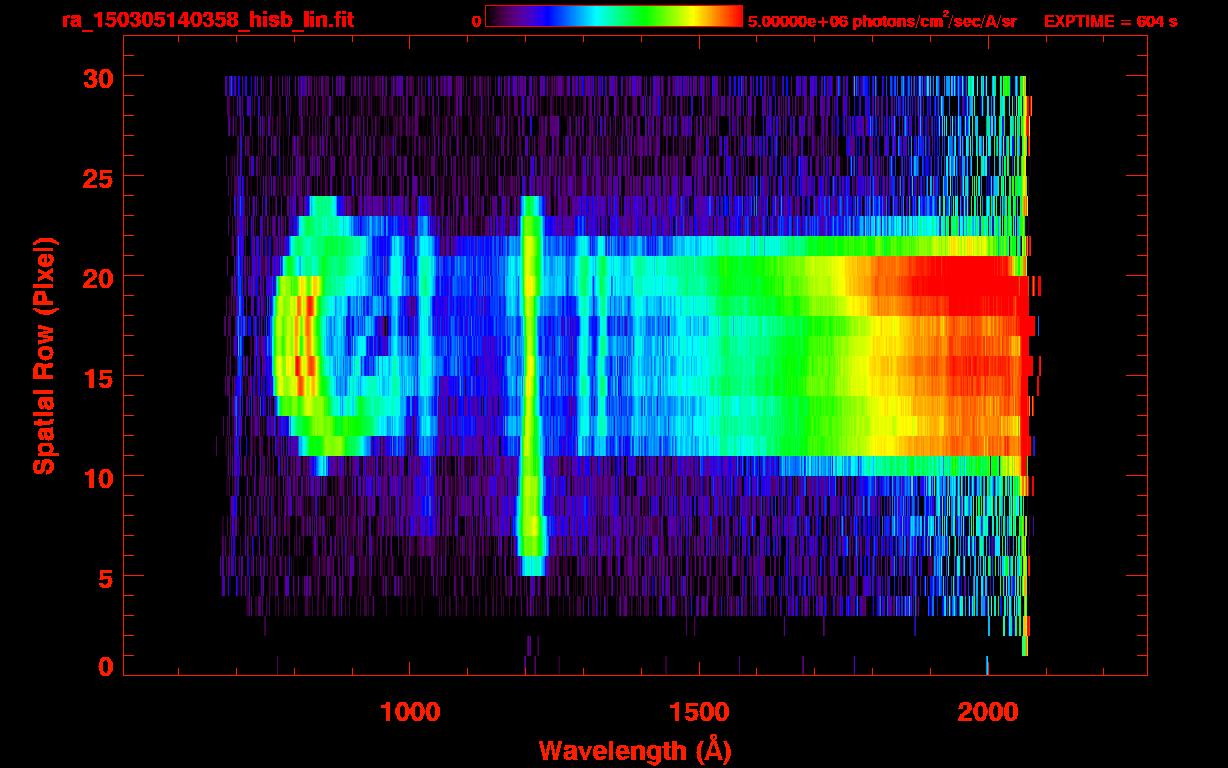Click the y-axis tick label 10
Screen dimensions: 1228x768
tap(97, 477)
